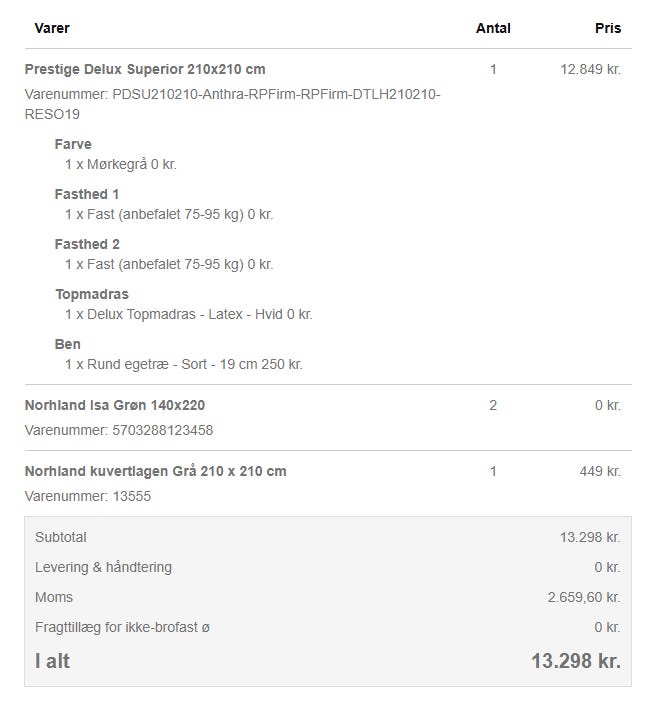
Task: Click the Fasthed 1 option label
Action: 87,194
